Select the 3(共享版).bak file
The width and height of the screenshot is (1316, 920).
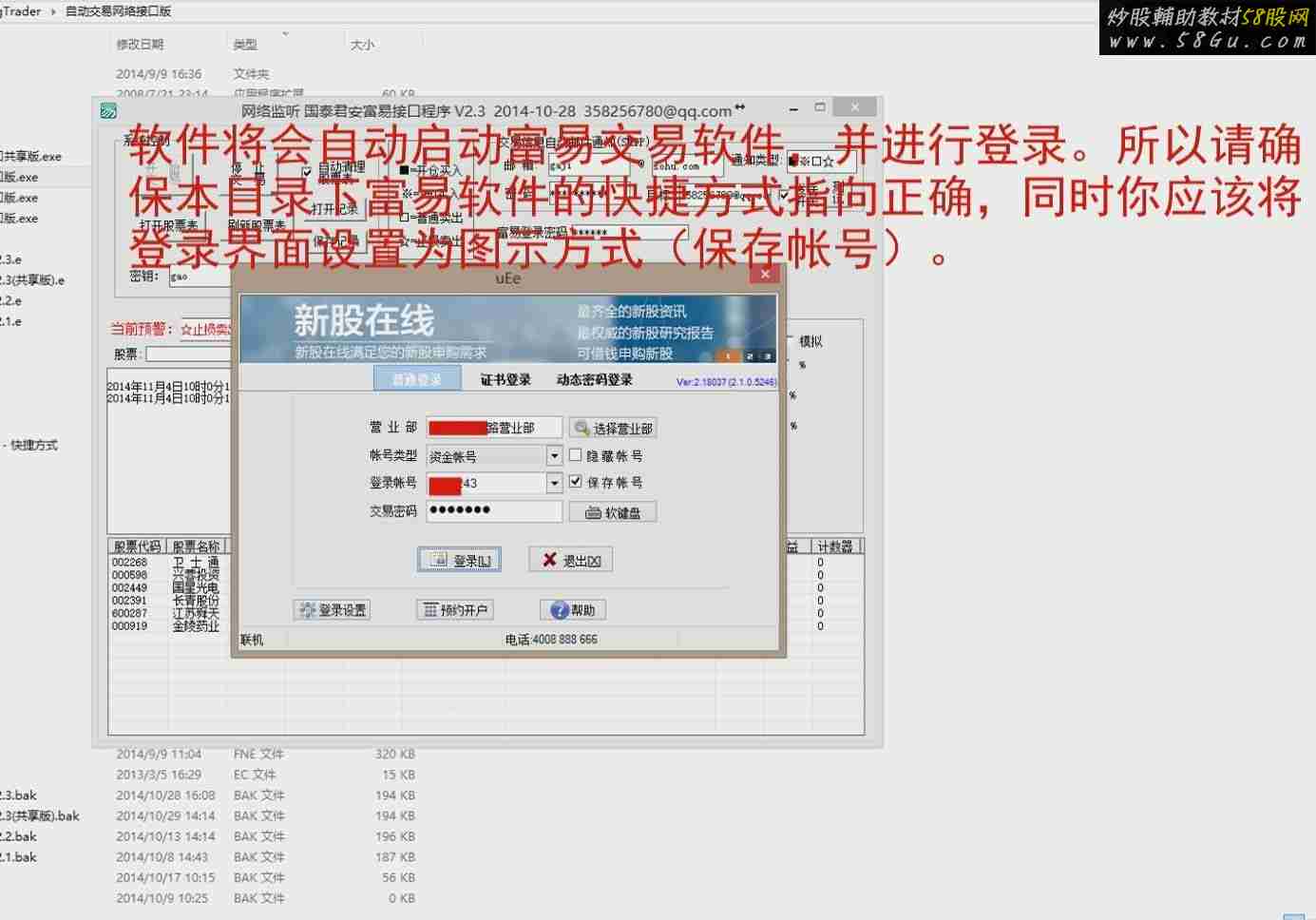(x=39, y=816)
